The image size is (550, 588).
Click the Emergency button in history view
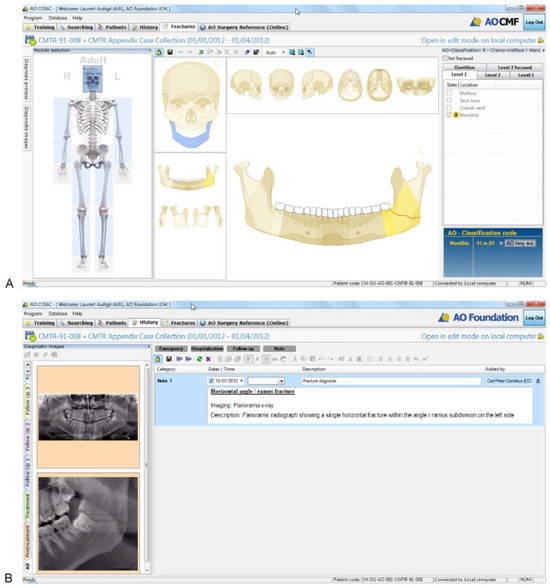point(171,349)
